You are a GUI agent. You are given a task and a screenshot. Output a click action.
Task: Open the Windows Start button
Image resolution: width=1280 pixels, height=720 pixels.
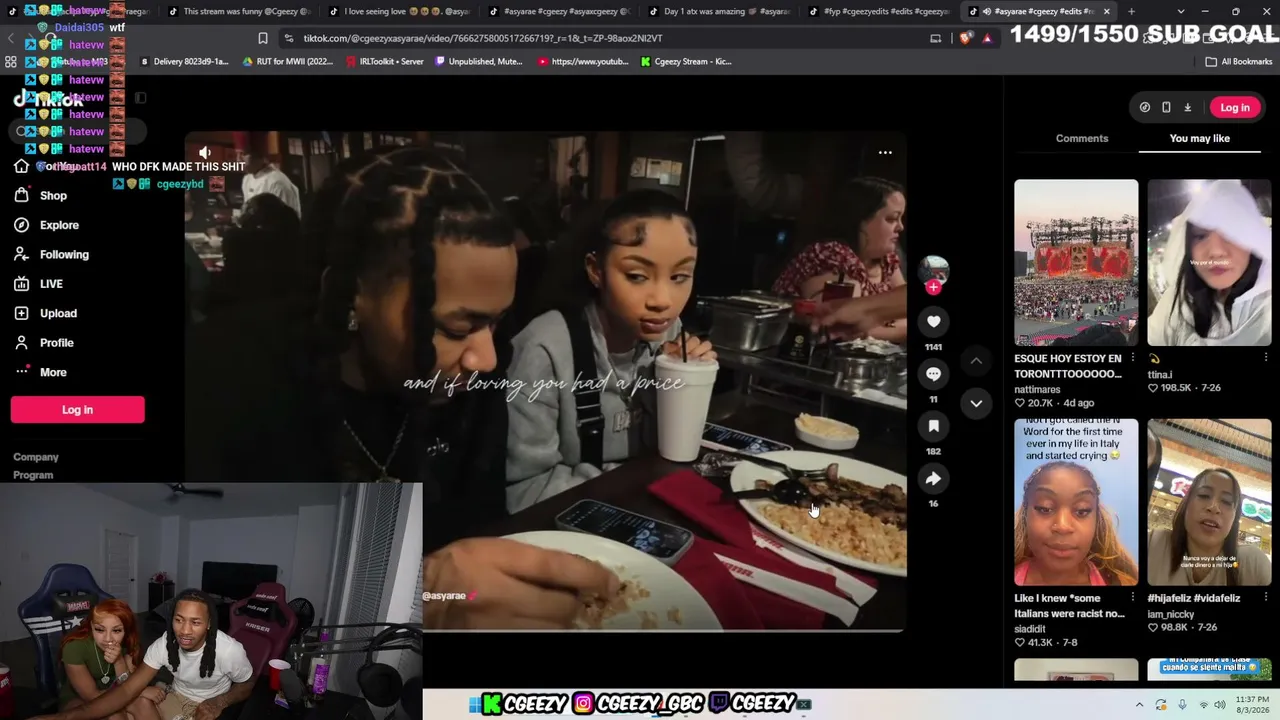474,704
